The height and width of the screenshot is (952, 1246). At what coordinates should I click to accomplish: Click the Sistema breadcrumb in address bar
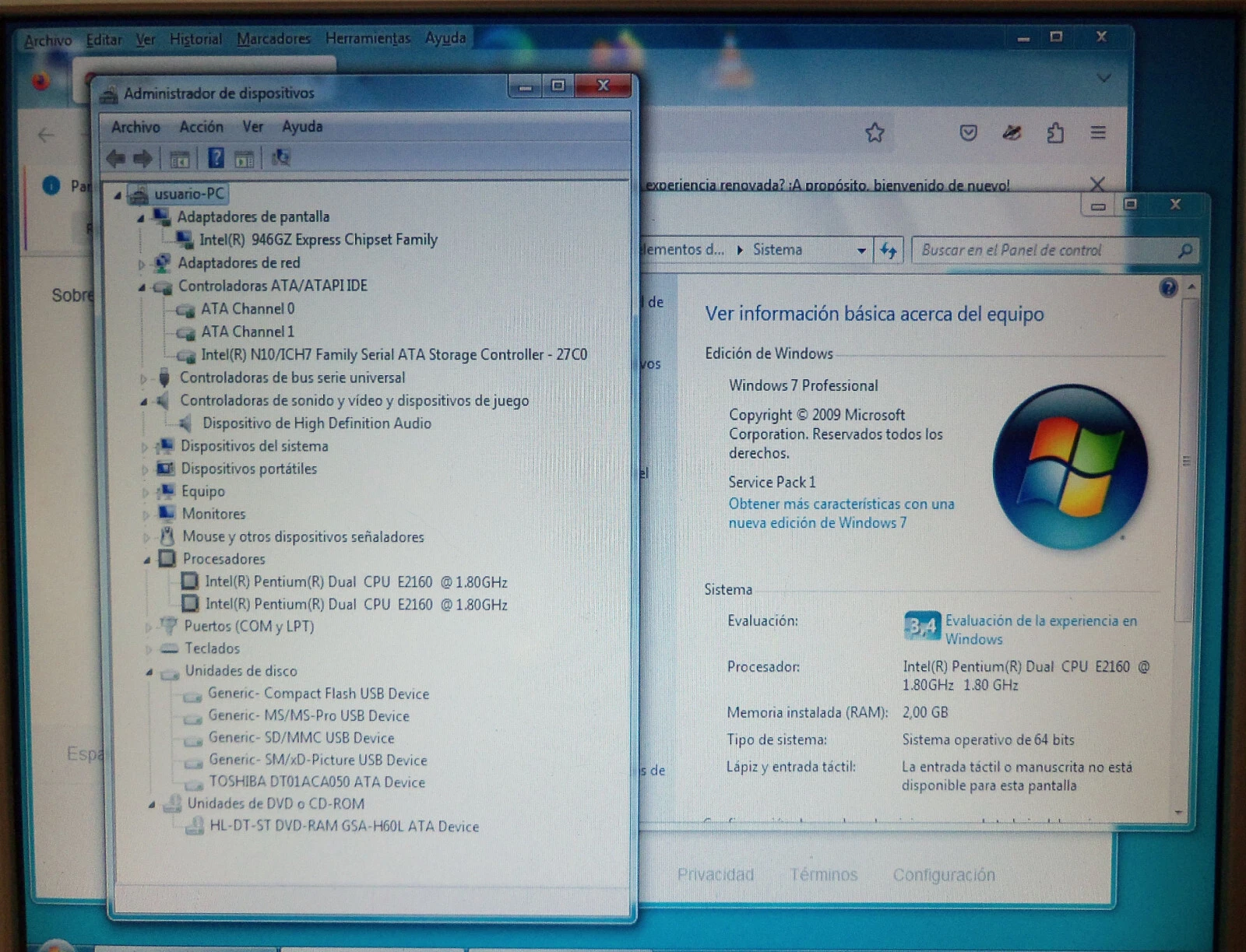pyautogui.click(x=777, y=250)
